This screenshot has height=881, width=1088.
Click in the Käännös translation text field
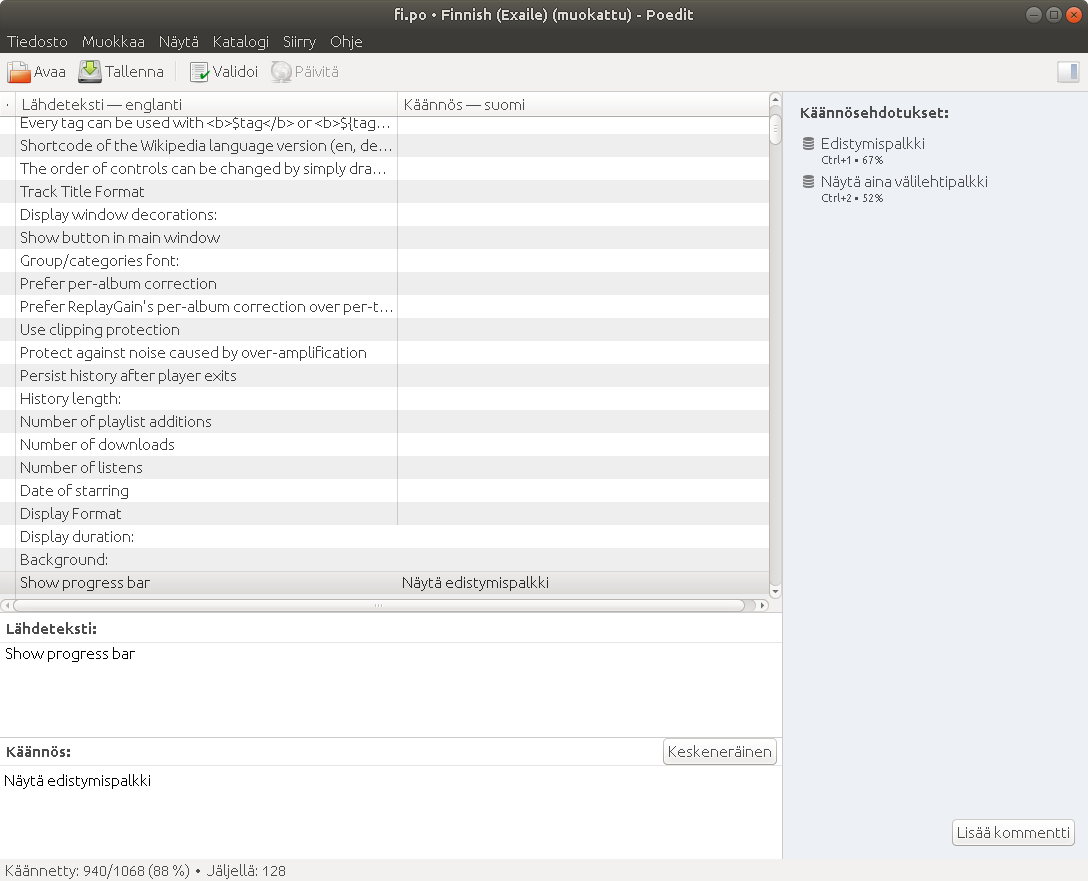click(x=390, y=810)
